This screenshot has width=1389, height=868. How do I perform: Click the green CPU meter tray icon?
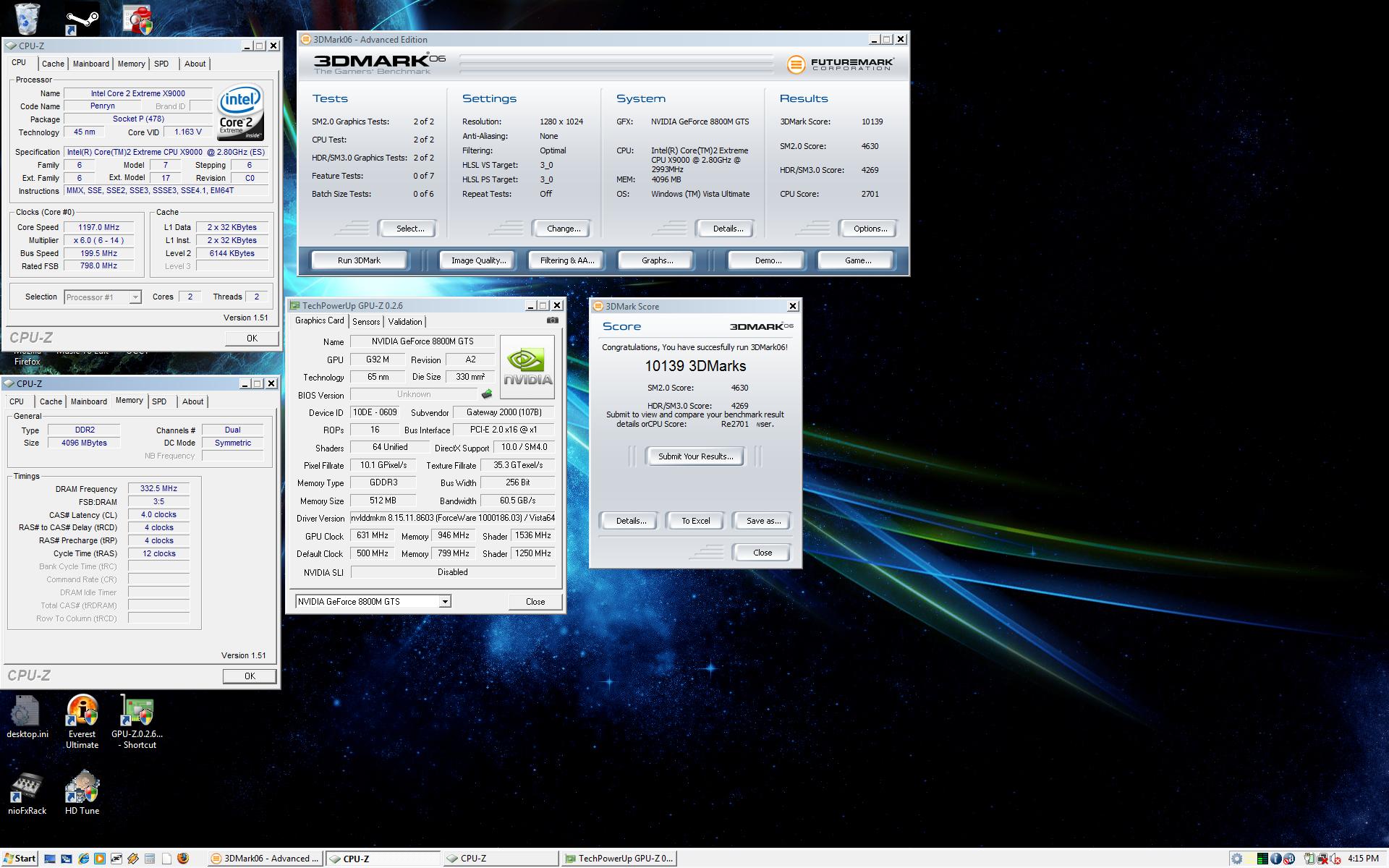[1262, 859]
